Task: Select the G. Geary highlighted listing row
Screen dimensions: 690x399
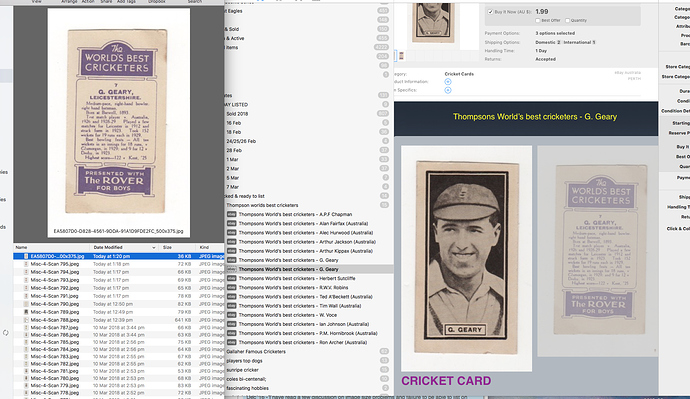Action: coord(309,269)
